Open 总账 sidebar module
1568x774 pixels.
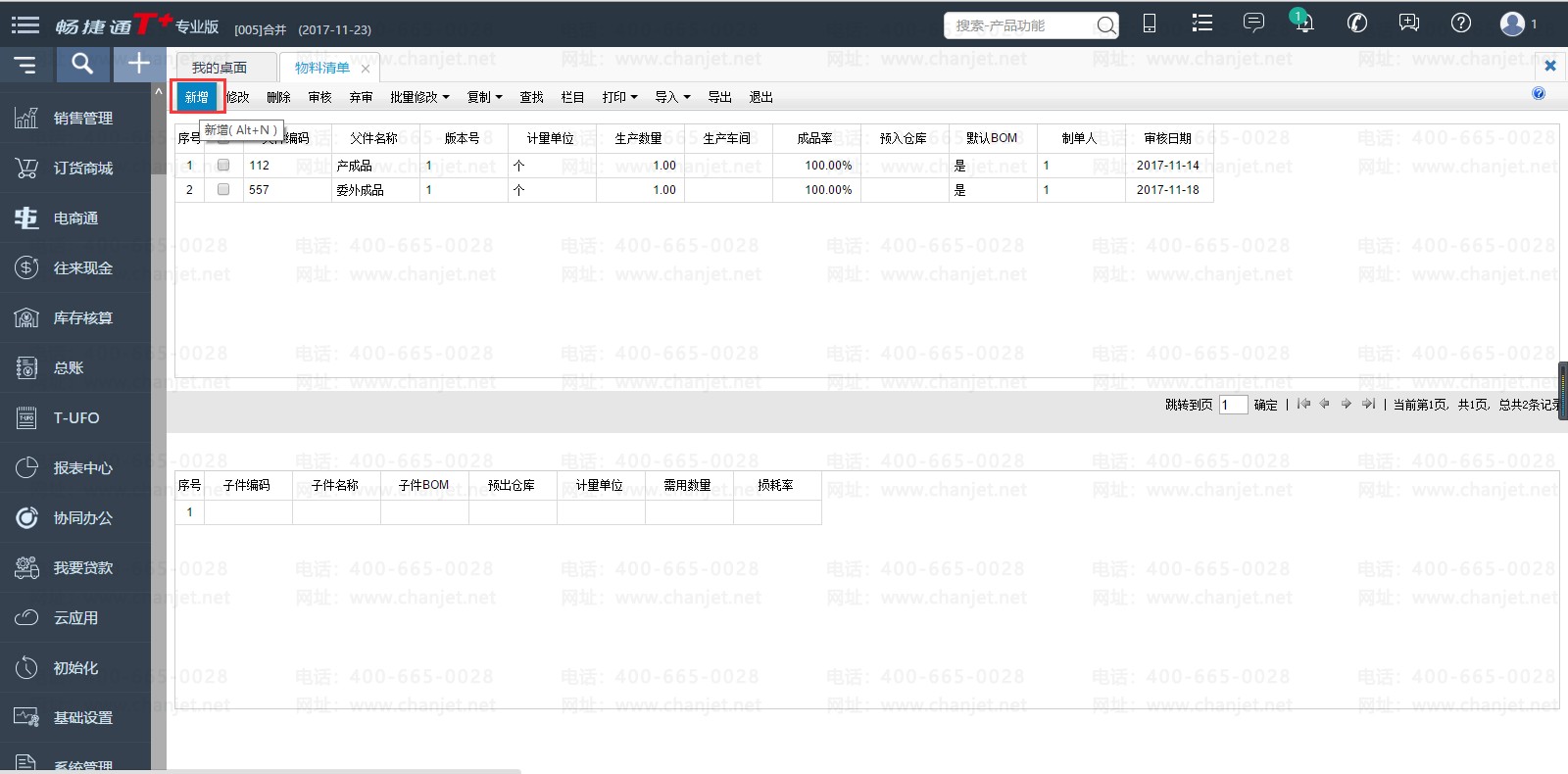(x=75, y=367)
